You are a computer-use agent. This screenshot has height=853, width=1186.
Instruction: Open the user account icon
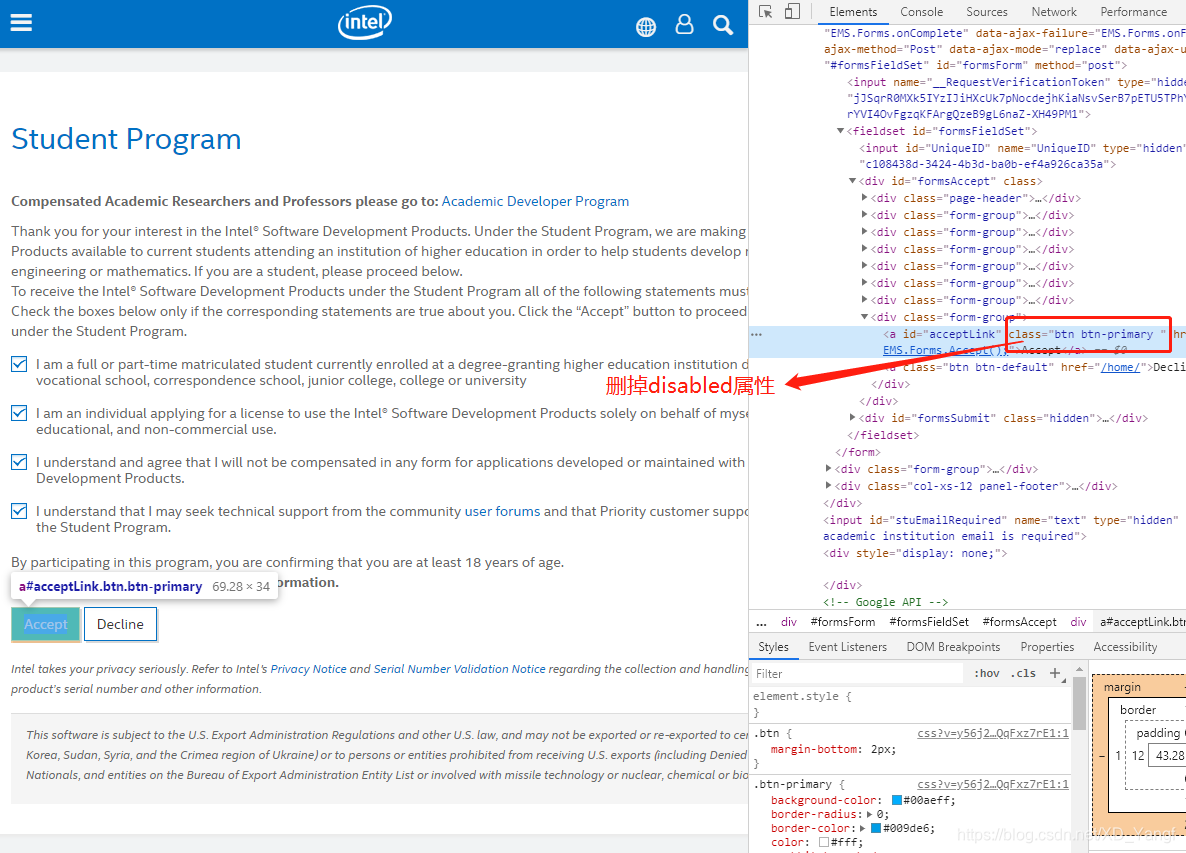(x=685, y=25)
